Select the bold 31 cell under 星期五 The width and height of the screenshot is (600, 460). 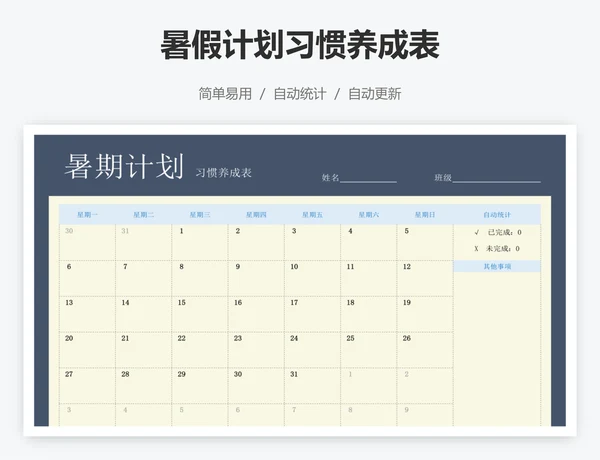pos(312,386)
